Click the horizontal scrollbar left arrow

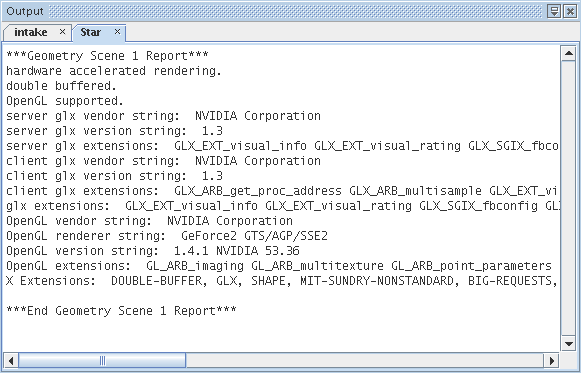click(x=11, y=360)
